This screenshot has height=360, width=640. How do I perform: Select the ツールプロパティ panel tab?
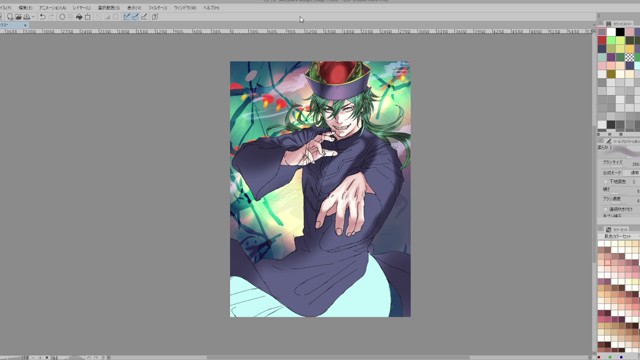[x=622, y=141]
